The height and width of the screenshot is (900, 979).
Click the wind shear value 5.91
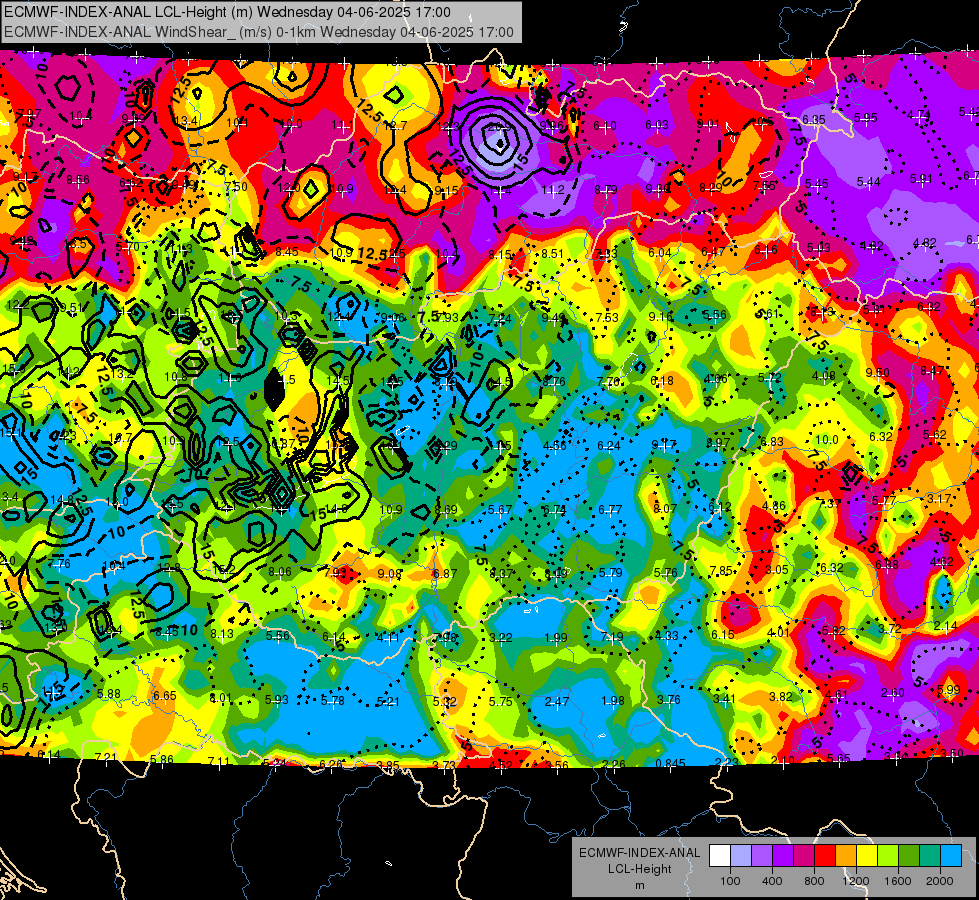click(x=920, y=179)
